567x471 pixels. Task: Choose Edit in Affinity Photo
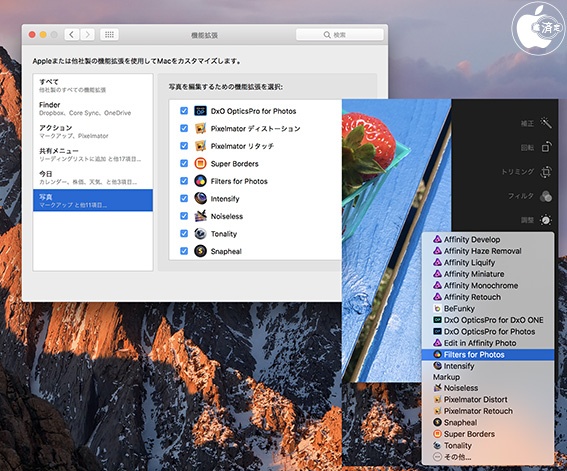point(488,343)
